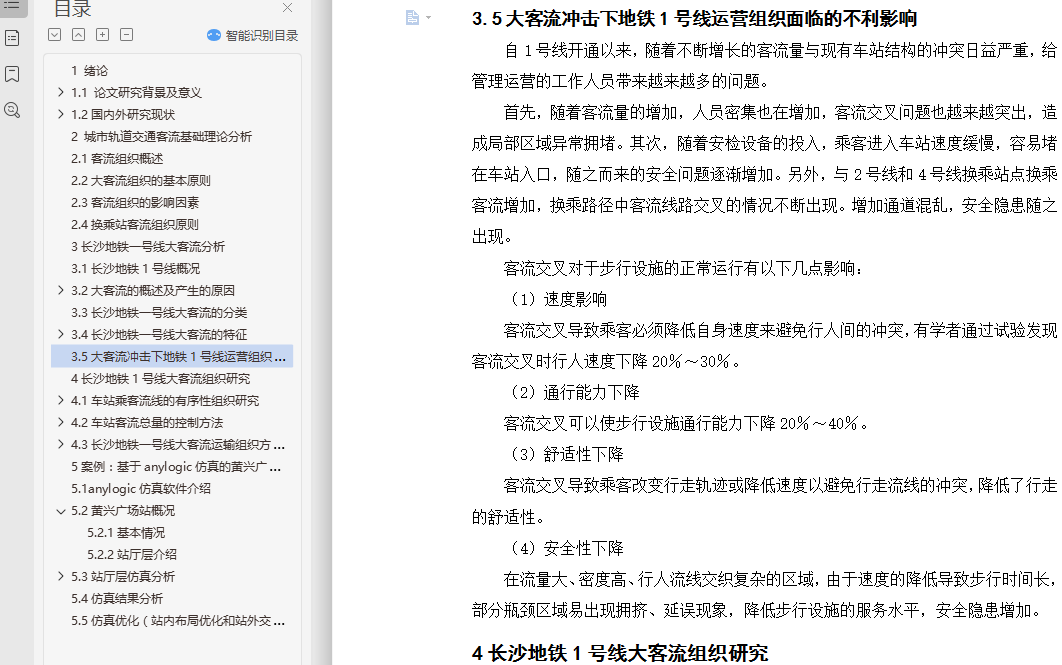Screen dimensions: 1062x665
Task: Close the 目录 panel
Action: point(287,7)
